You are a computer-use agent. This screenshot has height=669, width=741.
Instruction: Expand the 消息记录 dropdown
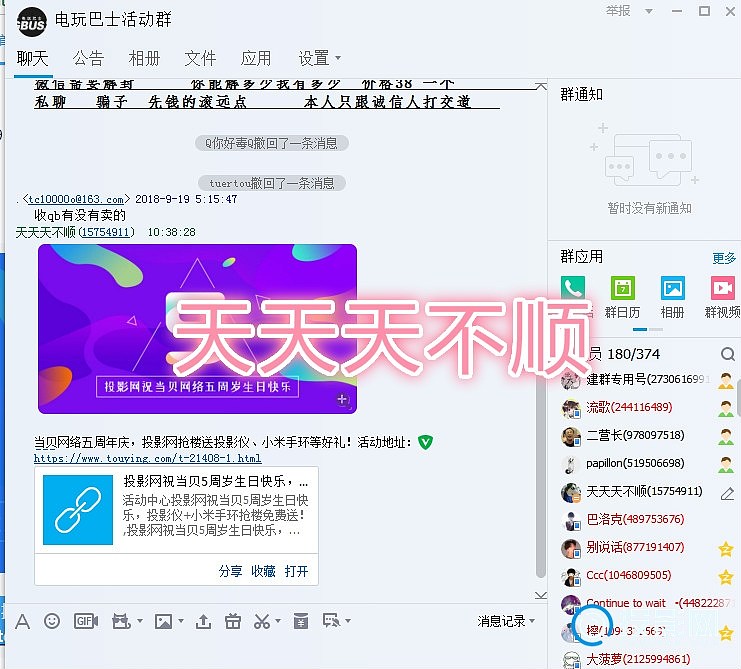click(532, 621)
